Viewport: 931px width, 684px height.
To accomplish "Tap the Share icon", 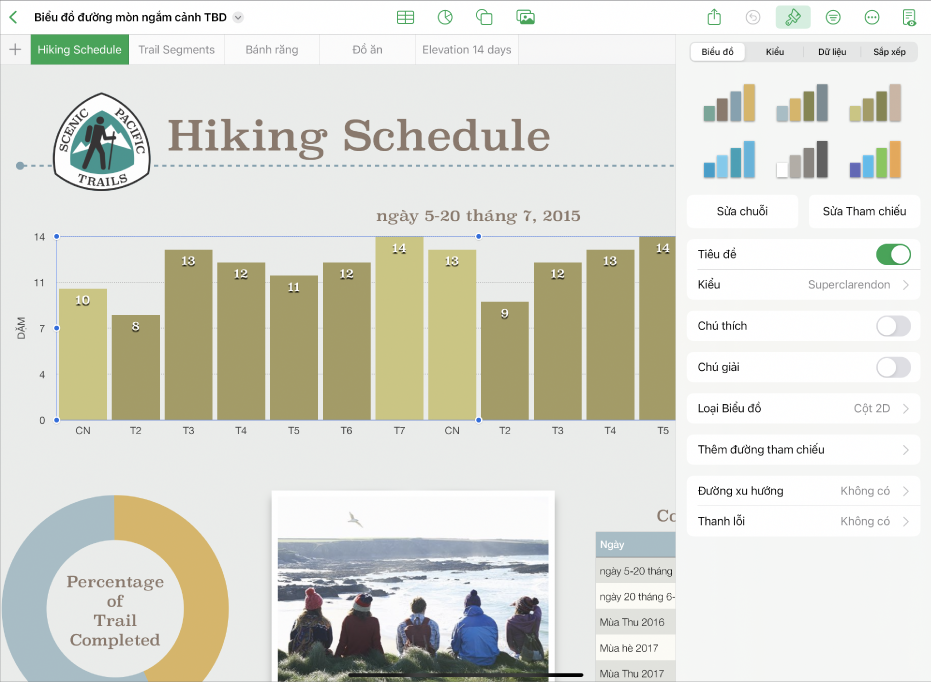I will 714,17.
